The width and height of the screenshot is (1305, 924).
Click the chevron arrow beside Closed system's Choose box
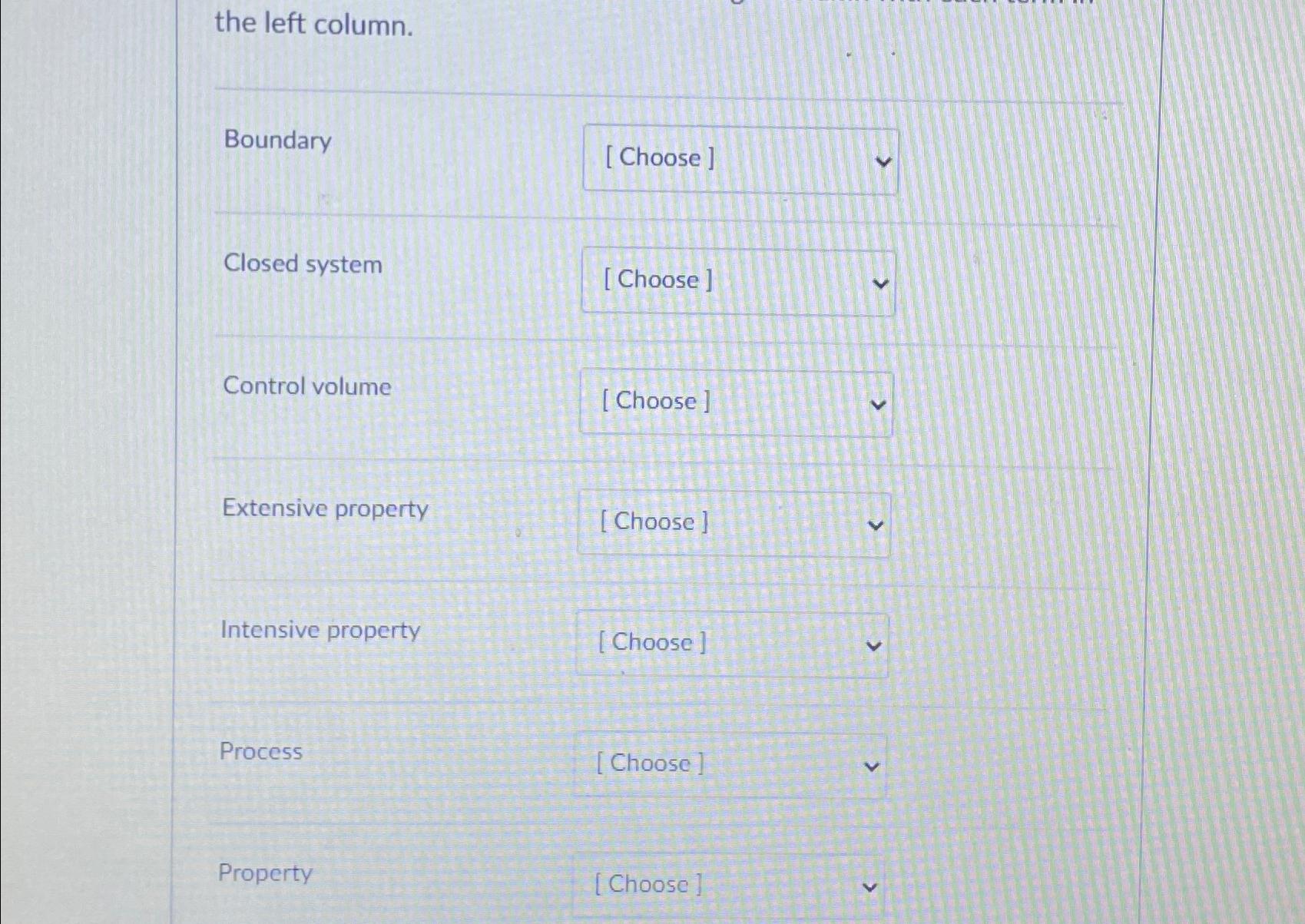(x=882, y=282)
